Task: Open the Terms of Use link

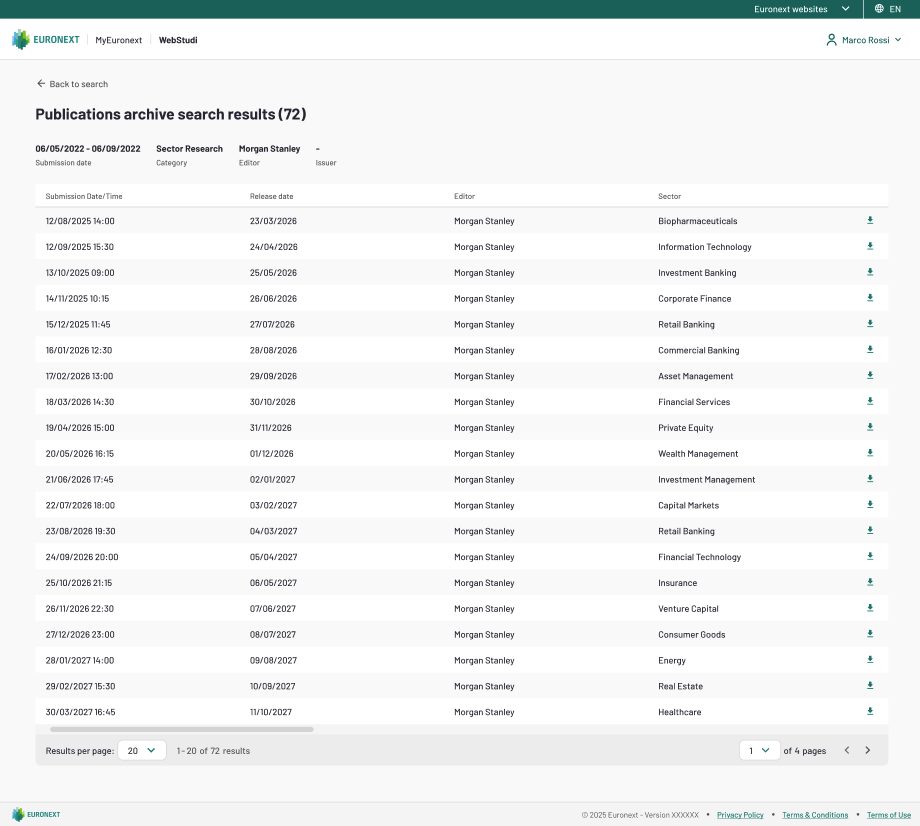Action: coord(889,815)
